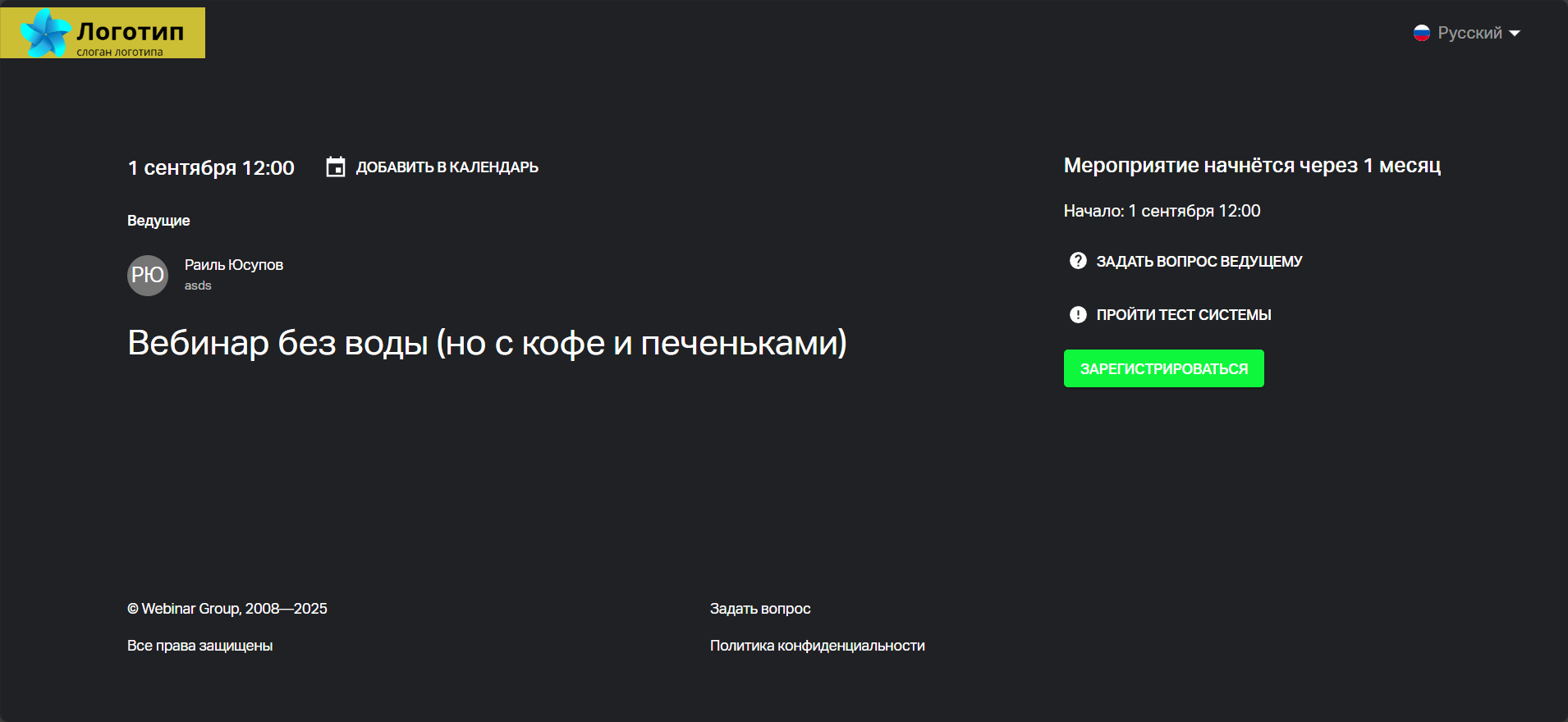Image resolution: width=1568 pixels, height=722 pixels.
Task: Click the 1 сентября 12:00 date heading
Action: point(211,168)
